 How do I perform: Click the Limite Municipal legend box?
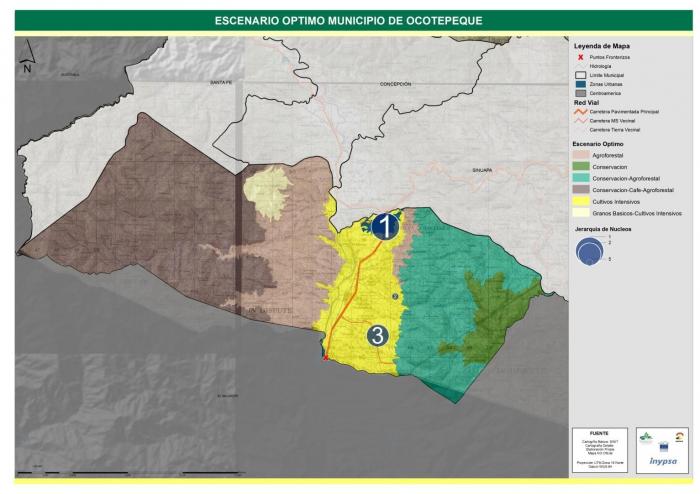[x=579, y=75]
